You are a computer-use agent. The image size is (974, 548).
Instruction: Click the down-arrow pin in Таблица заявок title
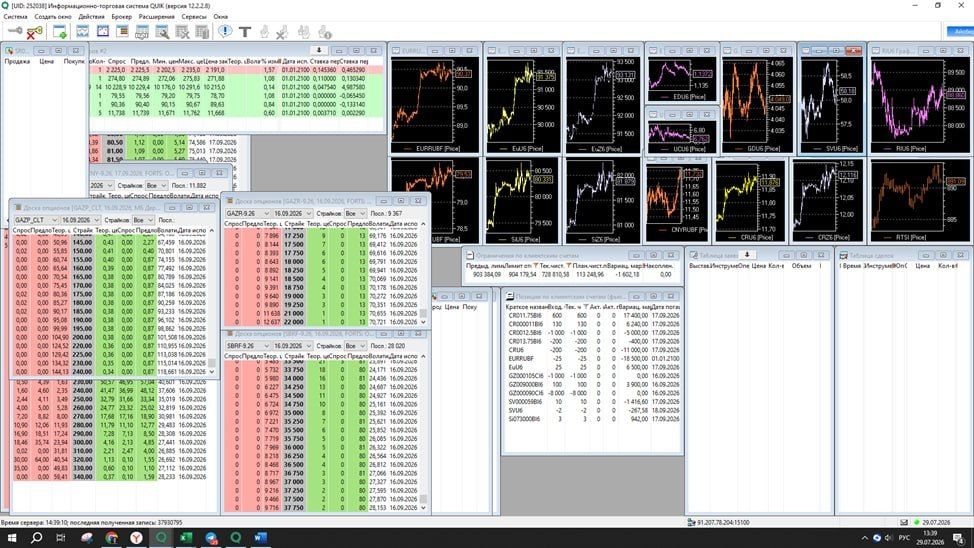(x=747, y=255)
